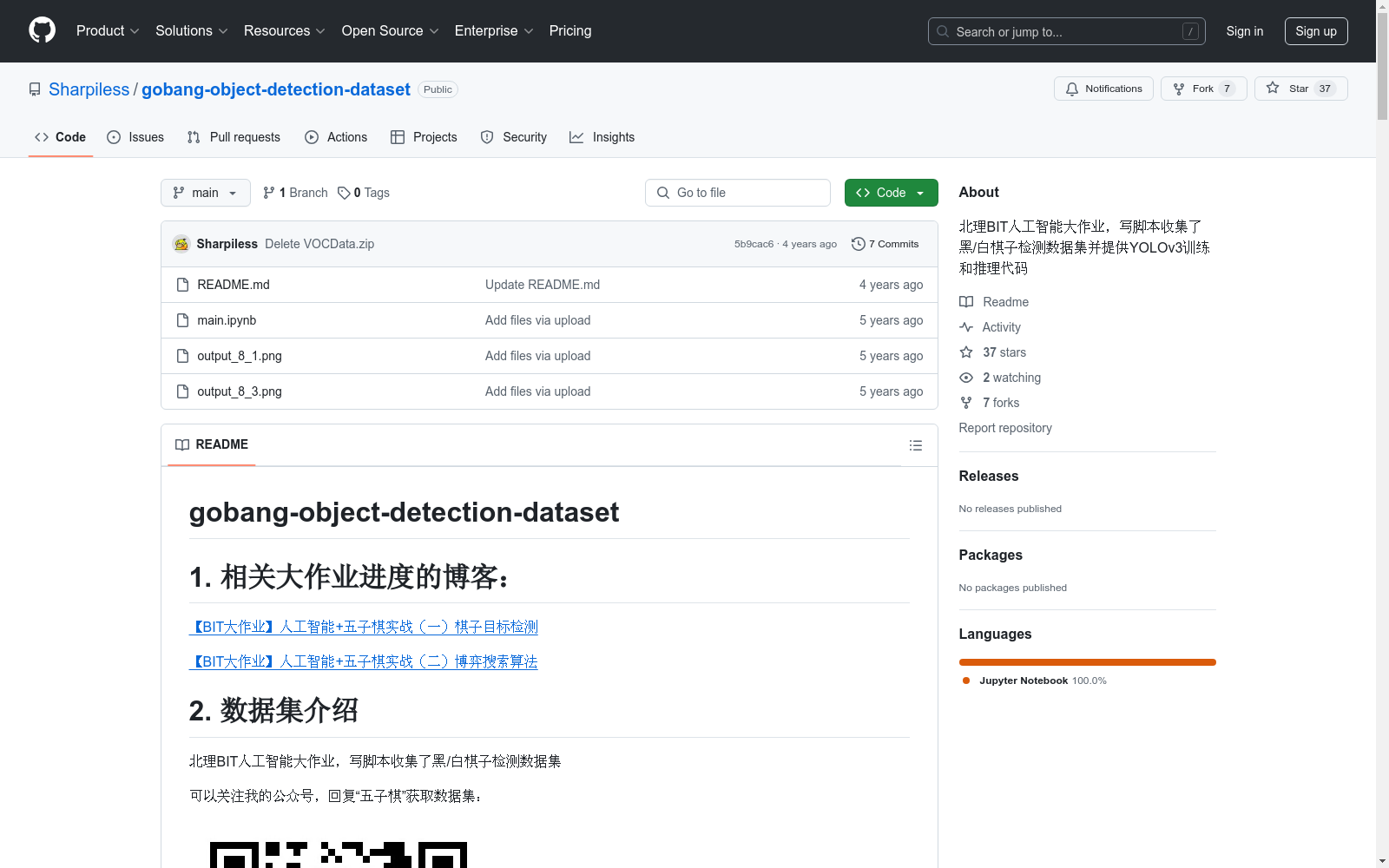Click the orange Languages bar

[1088, 662]
